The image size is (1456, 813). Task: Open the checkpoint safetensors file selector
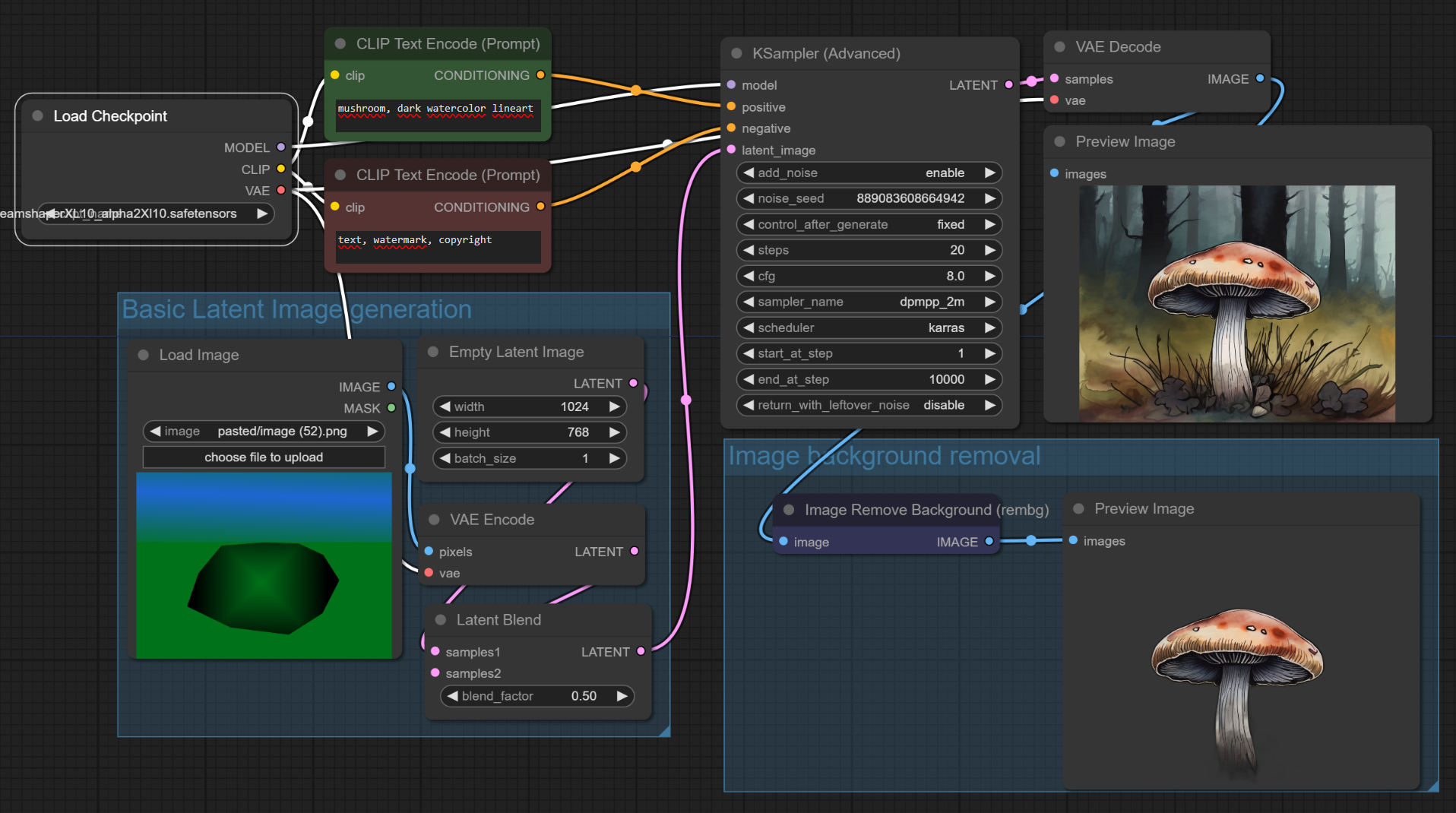156,214
